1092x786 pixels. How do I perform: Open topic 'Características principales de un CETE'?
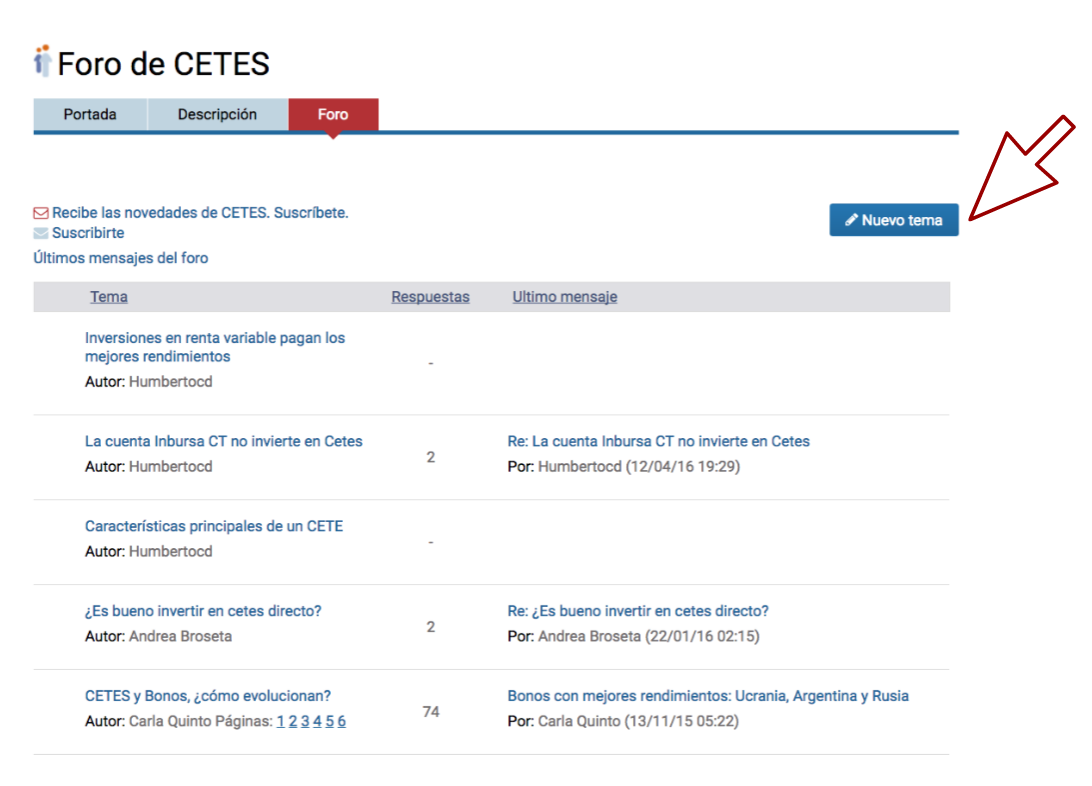tap(214, 526)
